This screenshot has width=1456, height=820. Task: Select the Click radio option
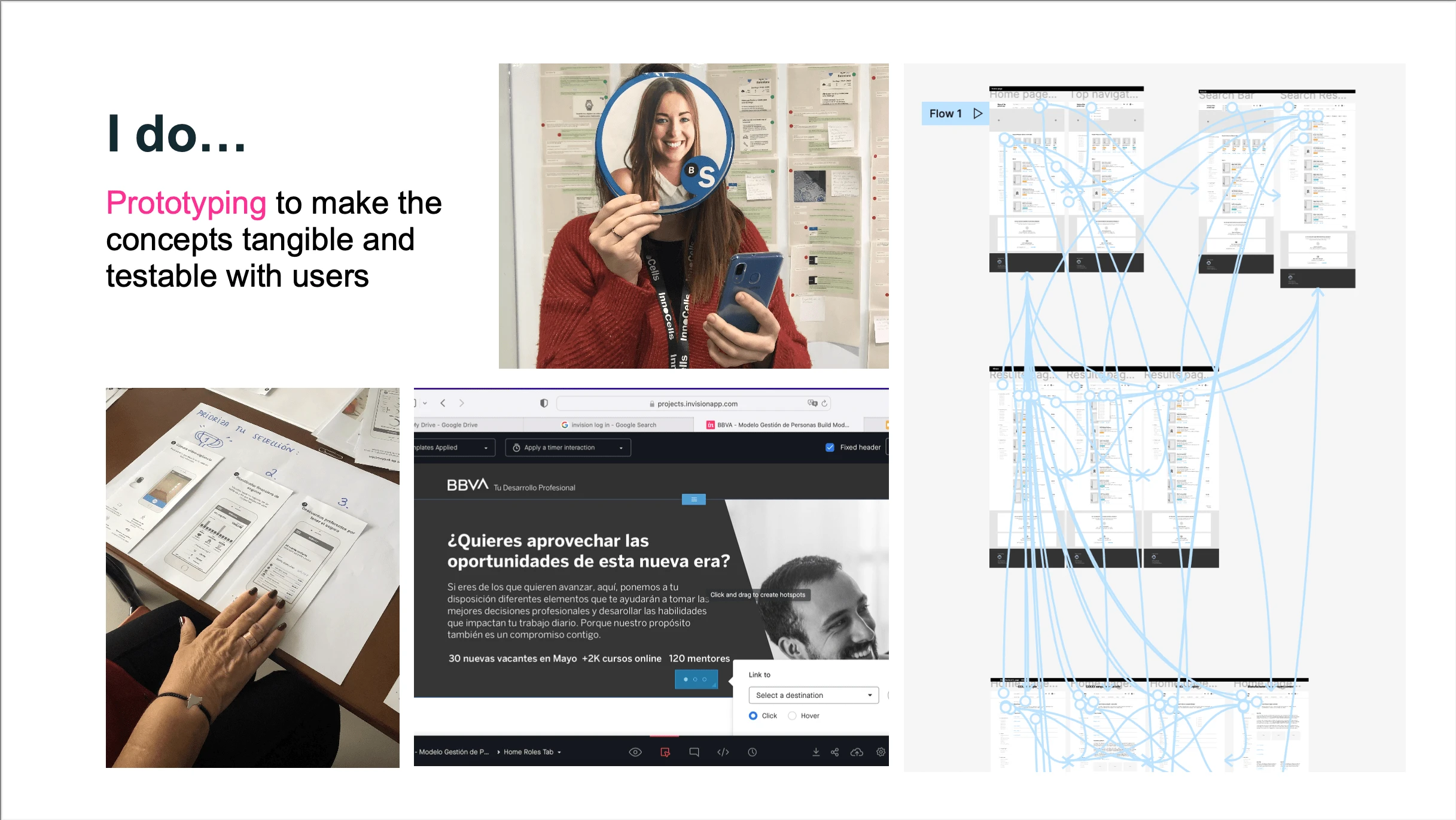click(x=753, y=716)
